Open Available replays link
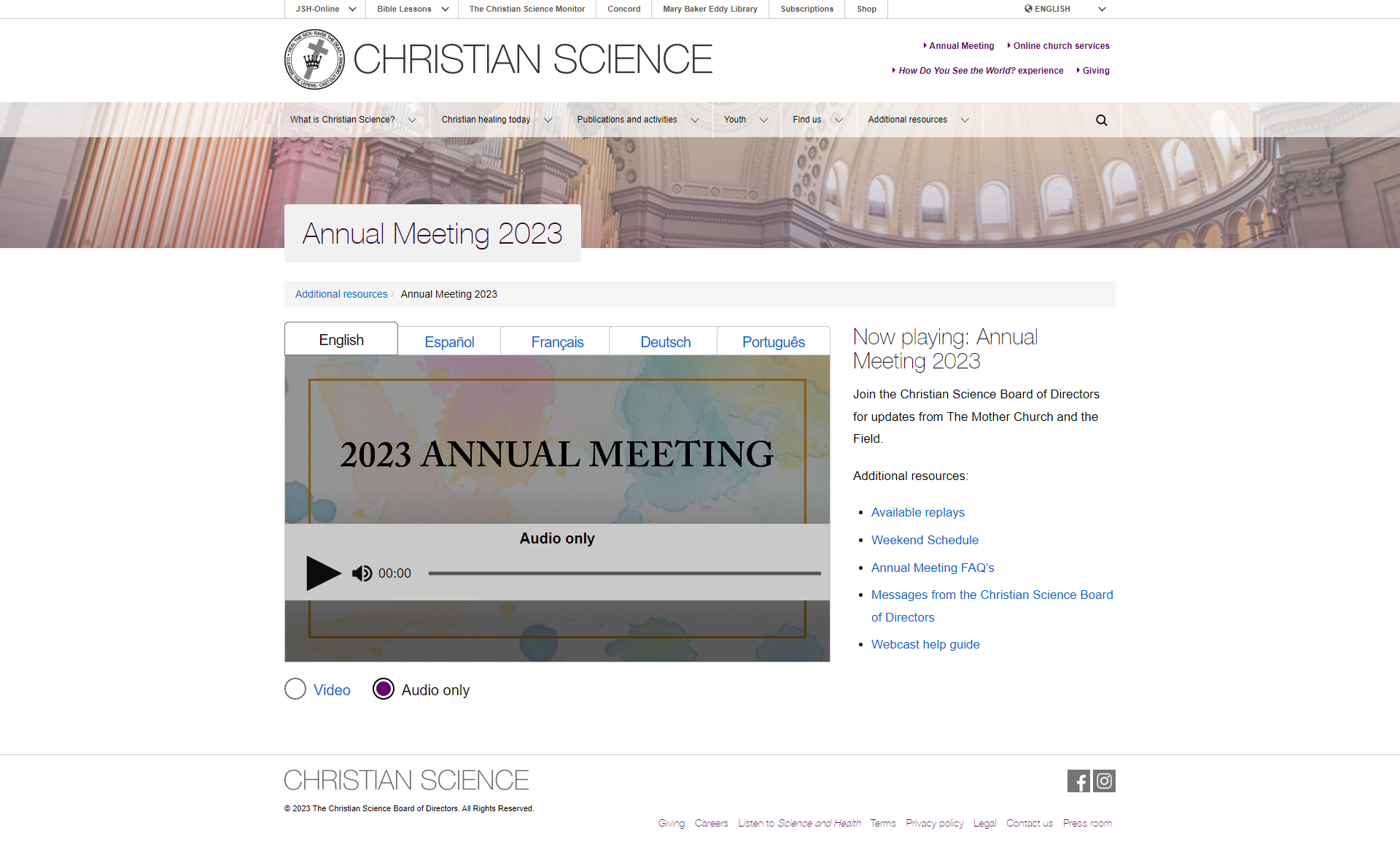The width and height of the screenshot is (1400, 855). point(918,512)
